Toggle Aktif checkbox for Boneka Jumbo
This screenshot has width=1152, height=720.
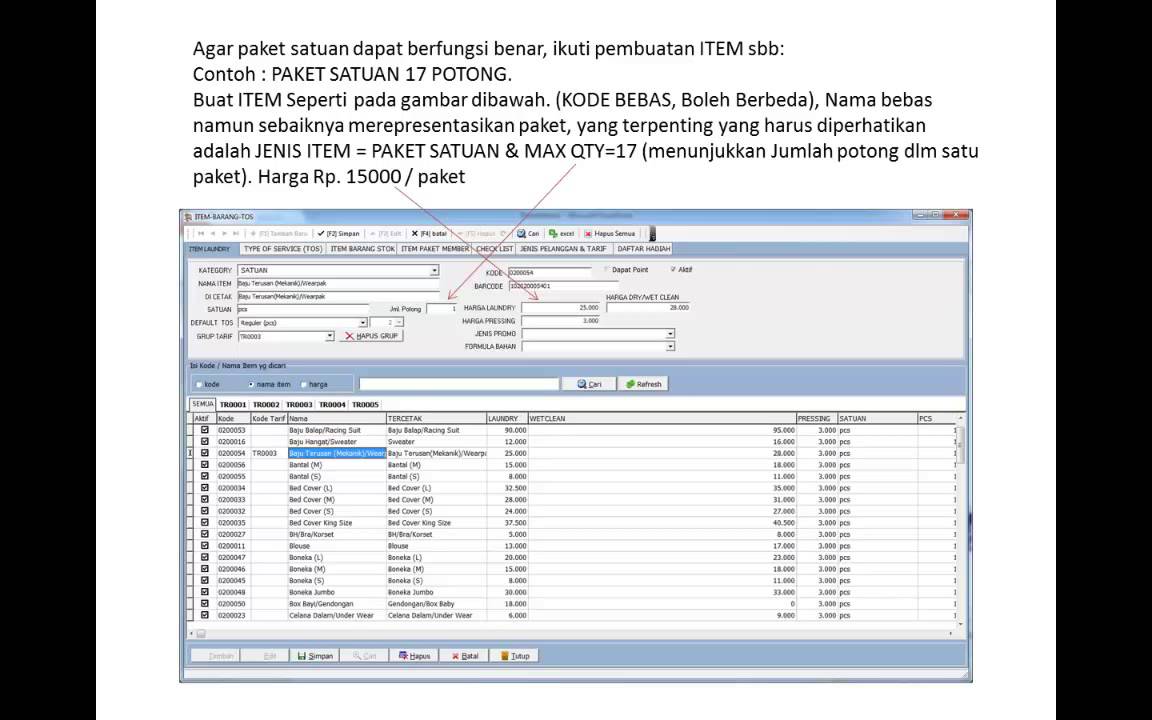pos(204,592)
